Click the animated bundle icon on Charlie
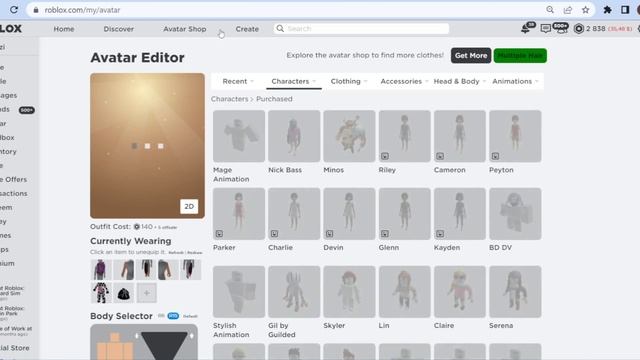The width and height of the screenshot is (640, 360). [x=274, y=234]
